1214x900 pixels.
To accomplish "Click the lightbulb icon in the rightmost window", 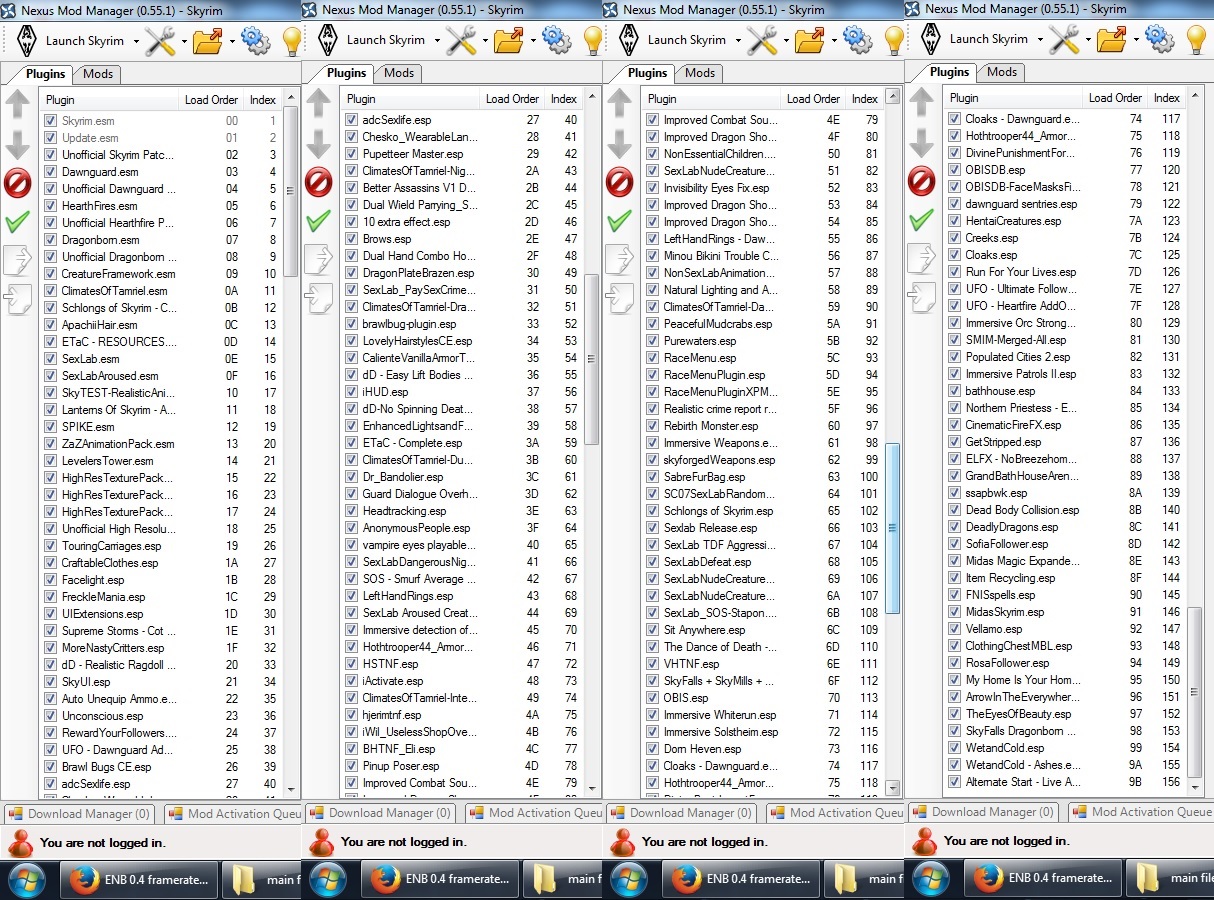I will [x=1195, y=40].
